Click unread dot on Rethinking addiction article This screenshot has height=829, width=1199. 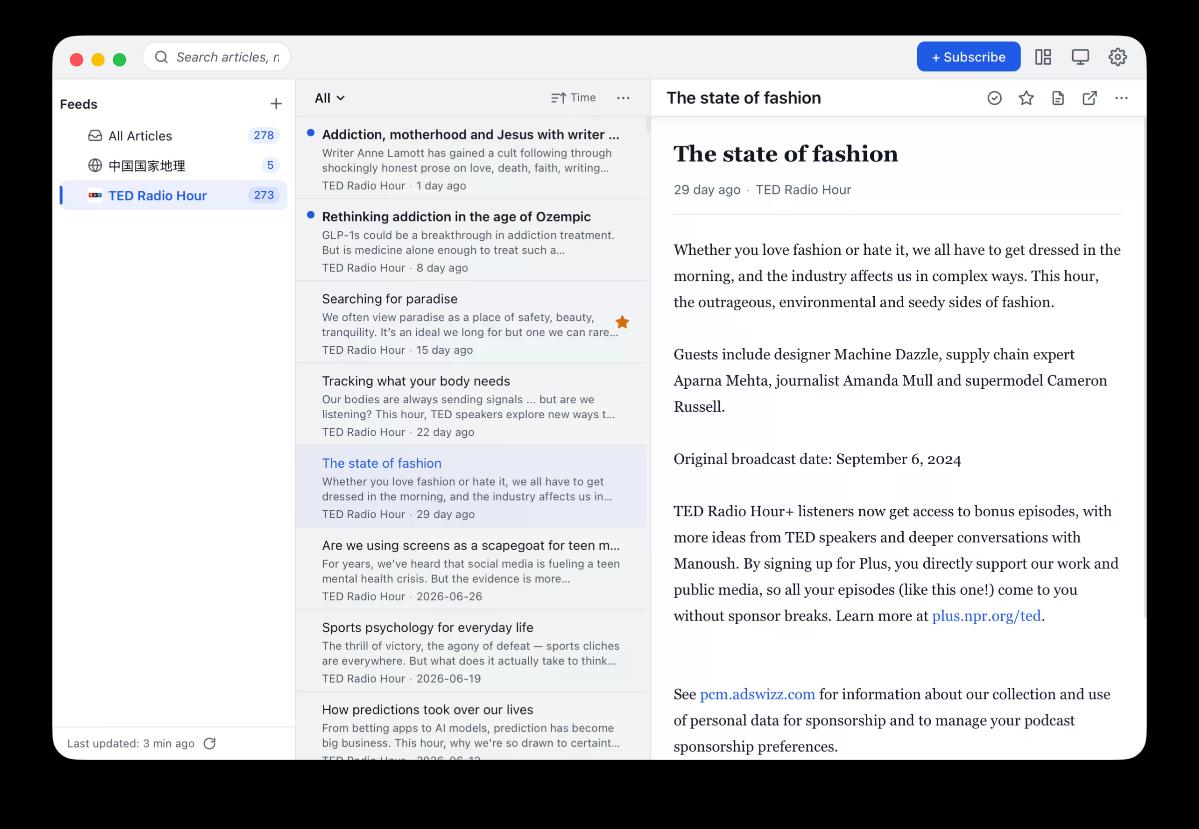pyautogui.click(x=310, y=215)
